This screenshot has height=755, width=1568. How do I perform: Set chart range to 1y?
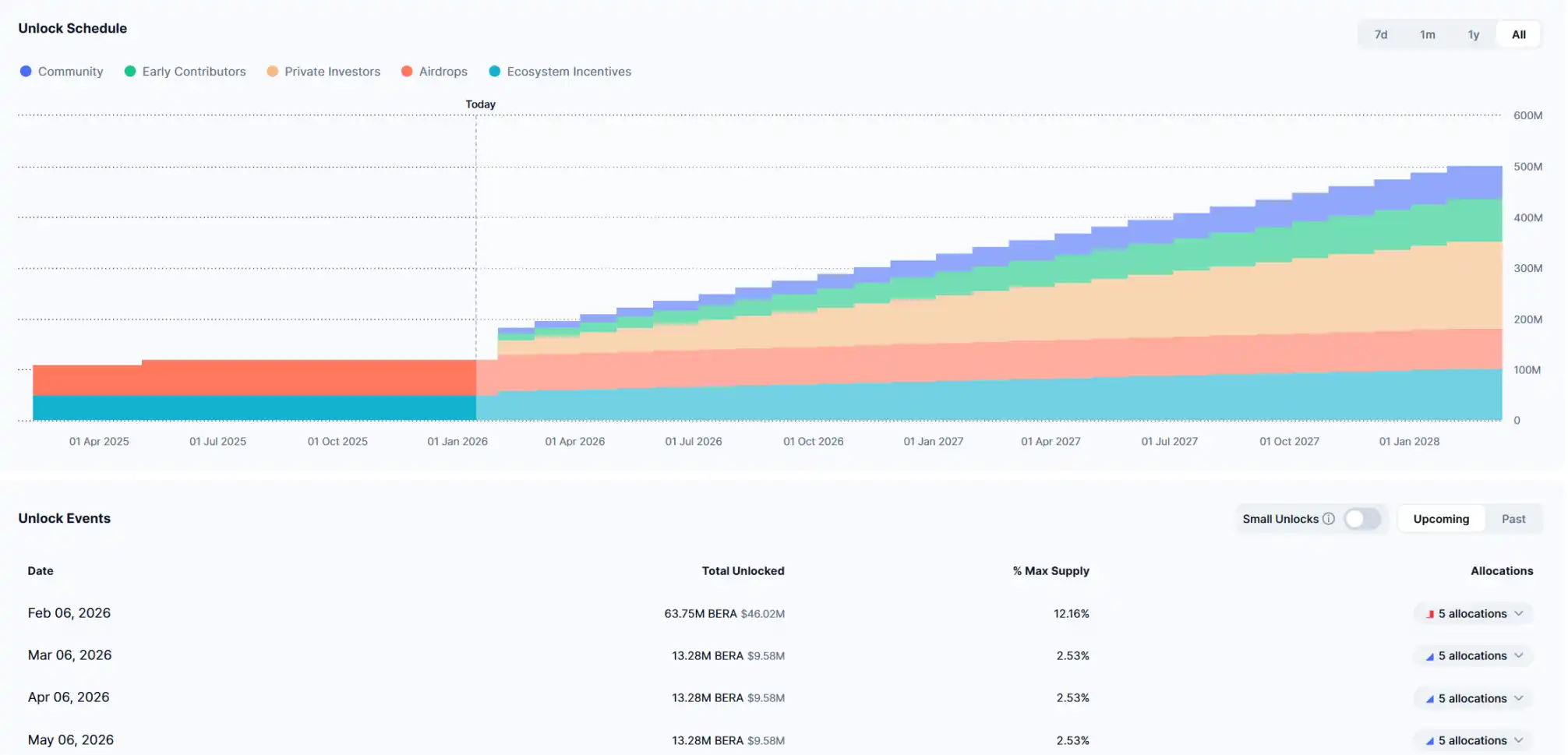pos(1473,35)
